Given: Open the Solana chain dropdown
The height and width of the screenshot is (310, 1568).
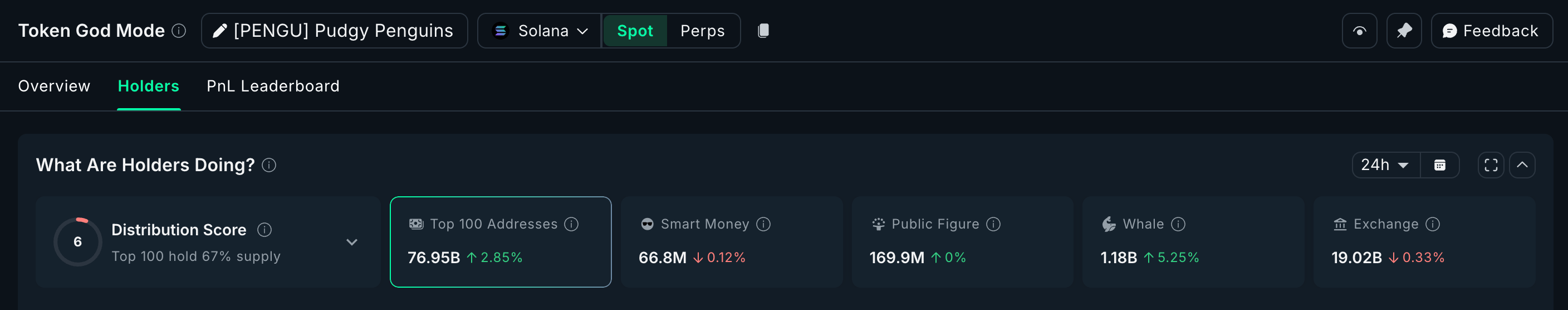Looking at the screenshot, I should pos(540,31).
